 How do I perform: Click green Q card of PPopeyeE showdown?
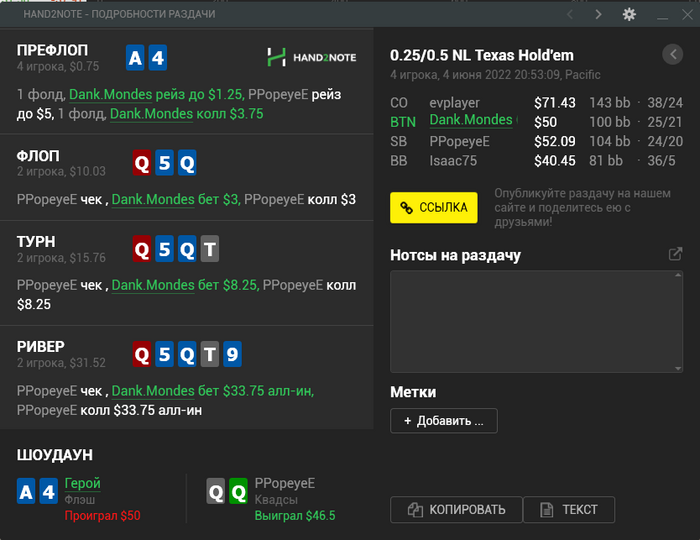238,491
